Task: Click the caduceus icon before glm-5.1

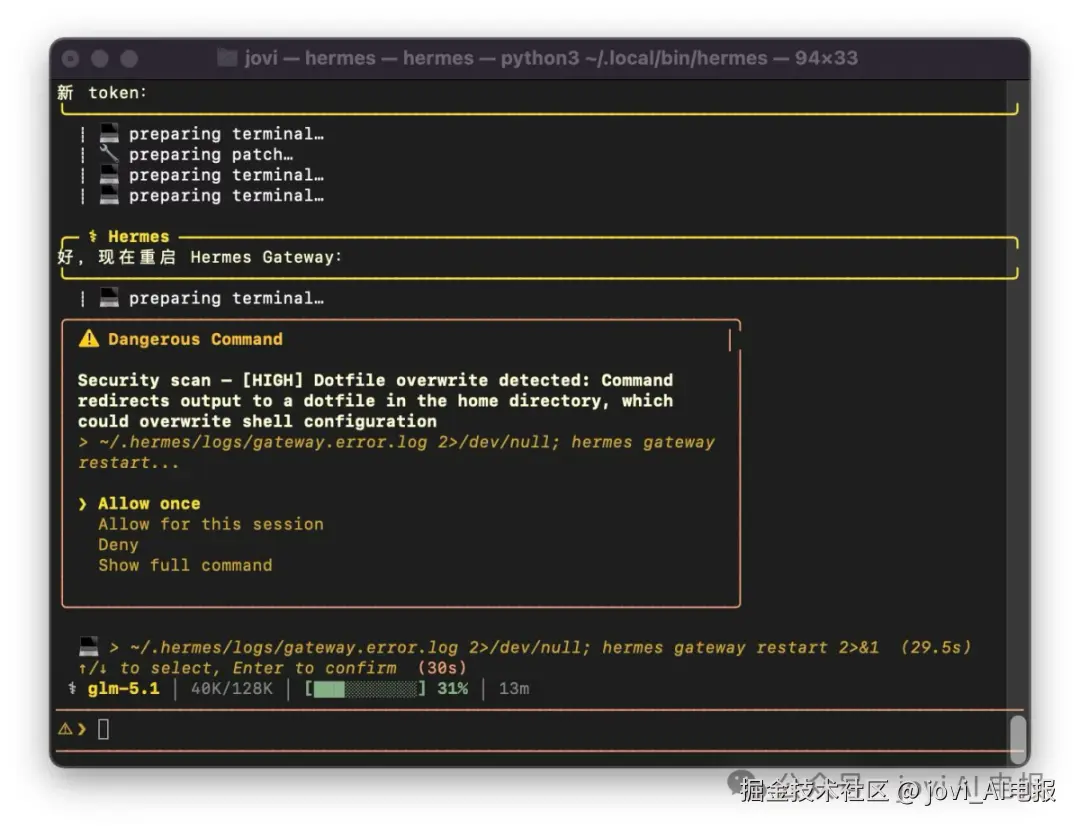Action: 72,688
